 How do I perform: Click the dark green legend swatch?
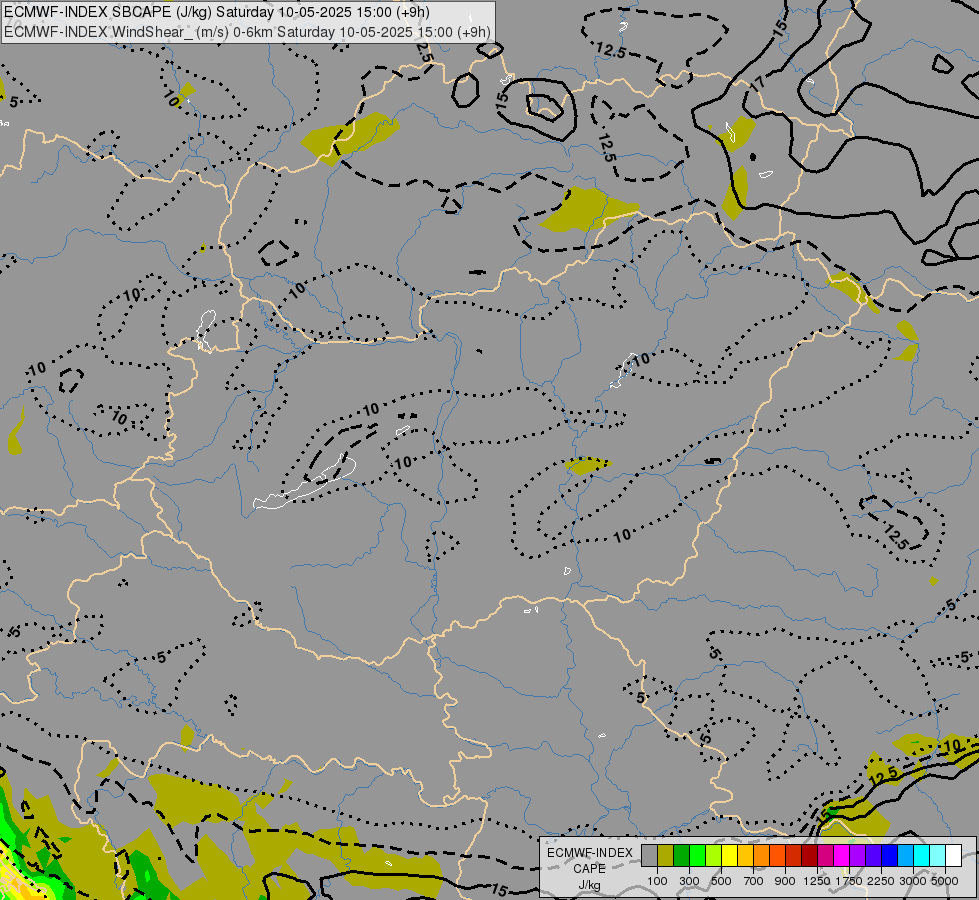tap(681, 855)
